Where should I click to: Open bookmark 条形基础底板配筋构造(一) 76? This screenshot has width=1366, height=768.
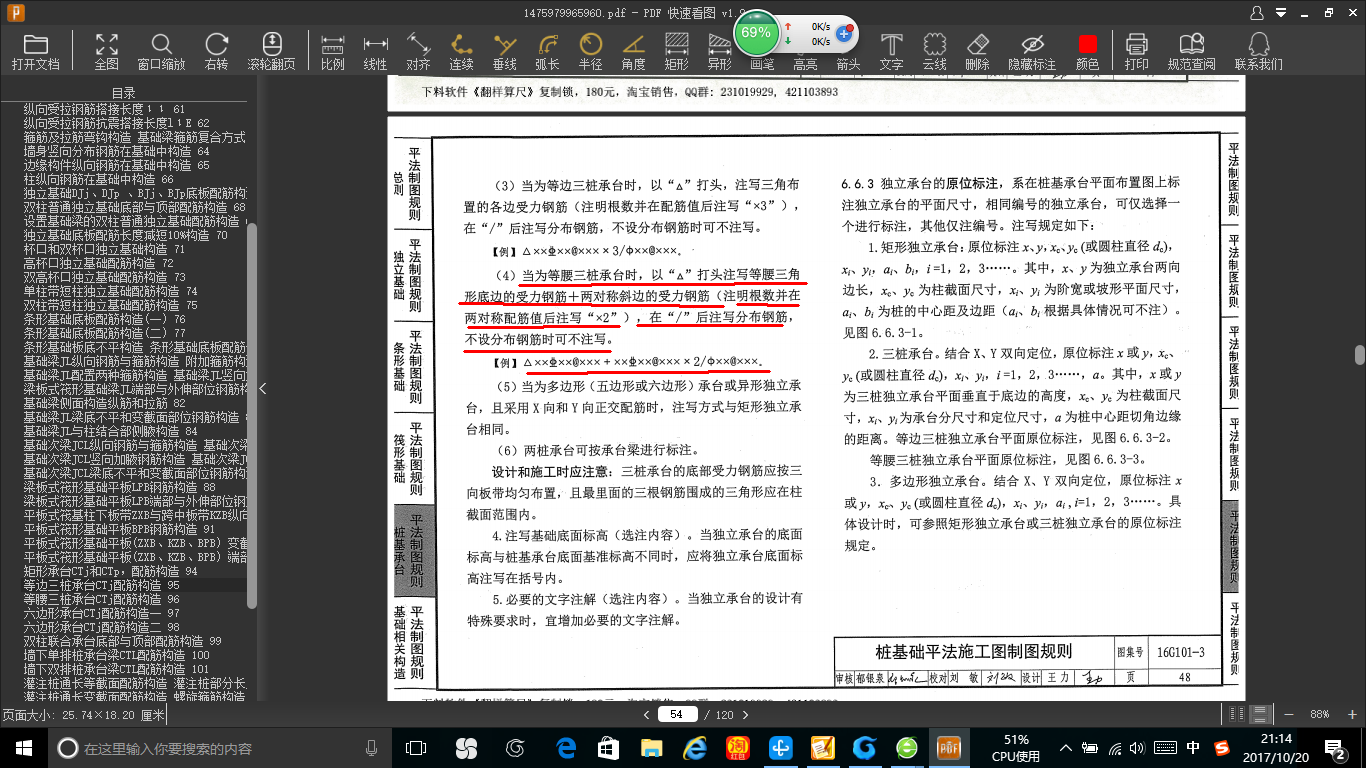pyautogui.click(x=104, y=319)
